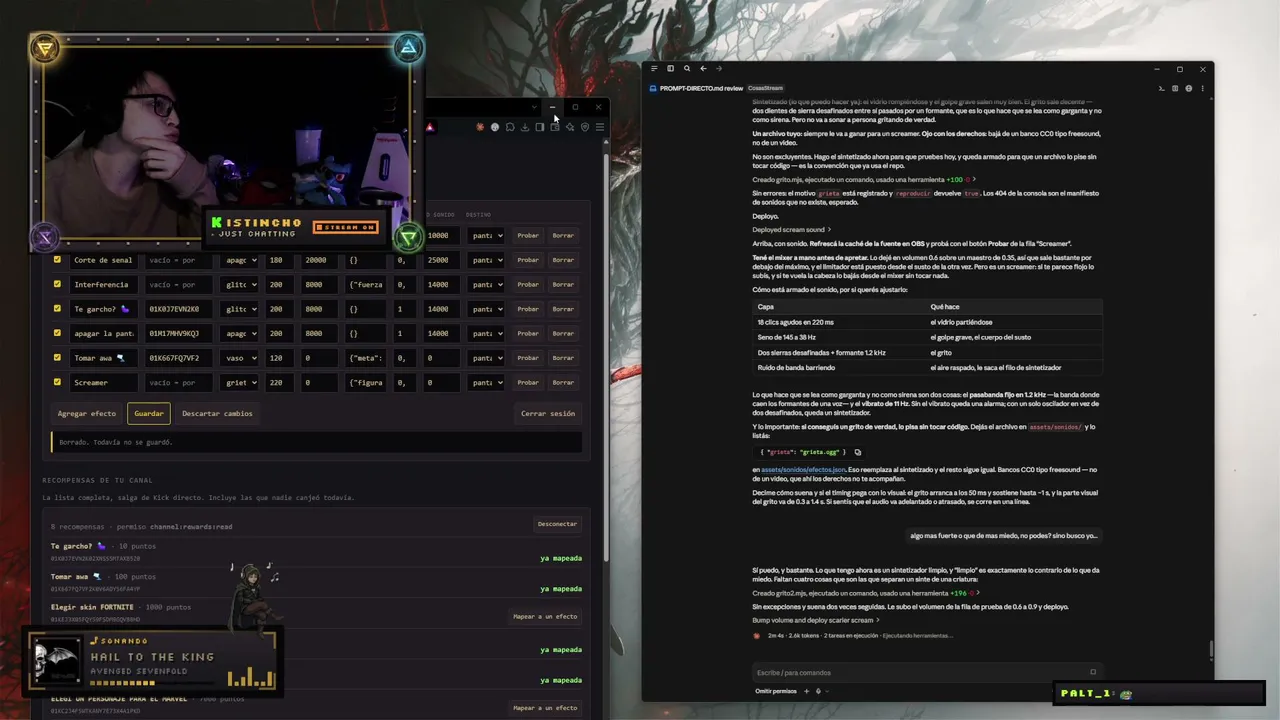
Task: Click the split view icon near the terminal icon
Action: pyautogui.click(x=1175, y=88)
